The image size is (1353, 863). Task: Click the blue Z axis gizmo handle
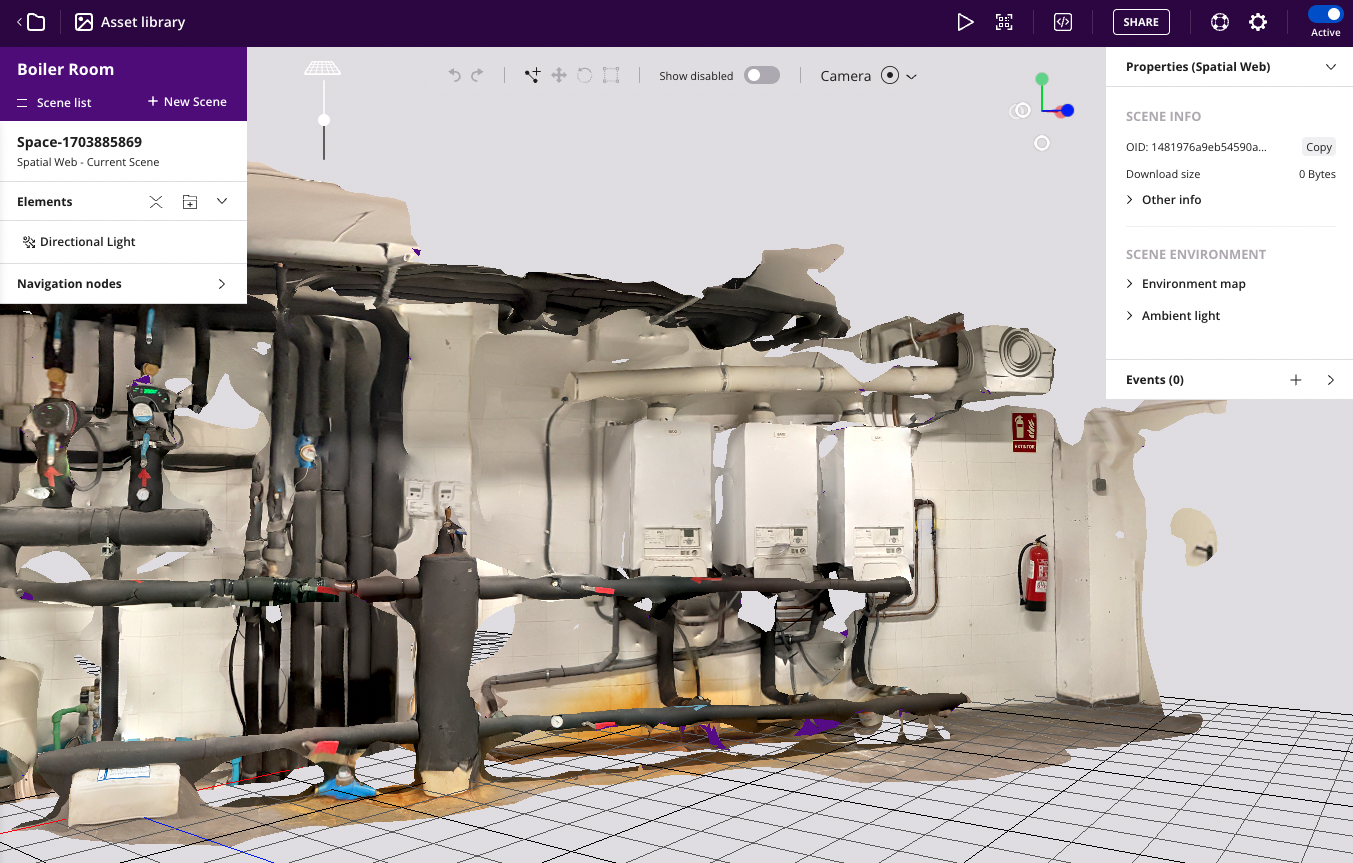click(x=1067, y=110)
